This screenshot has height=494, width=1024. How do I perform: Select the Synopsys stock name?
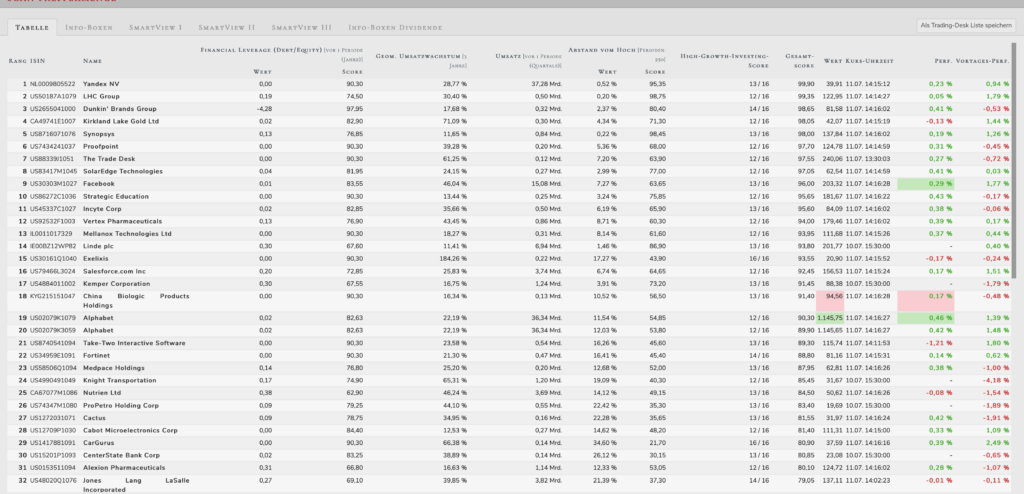pos(99,134)
